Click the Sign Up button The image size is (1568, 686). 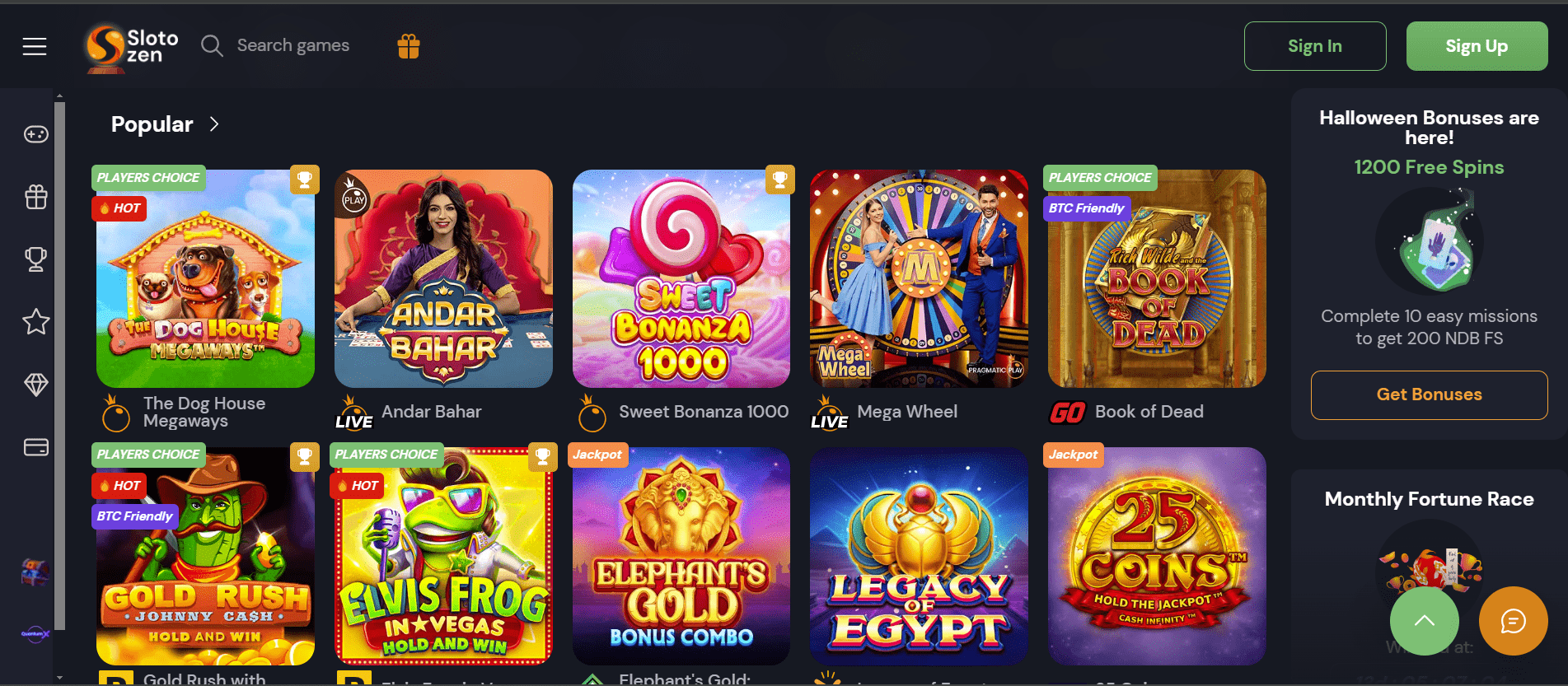[x=1477, y=46]
